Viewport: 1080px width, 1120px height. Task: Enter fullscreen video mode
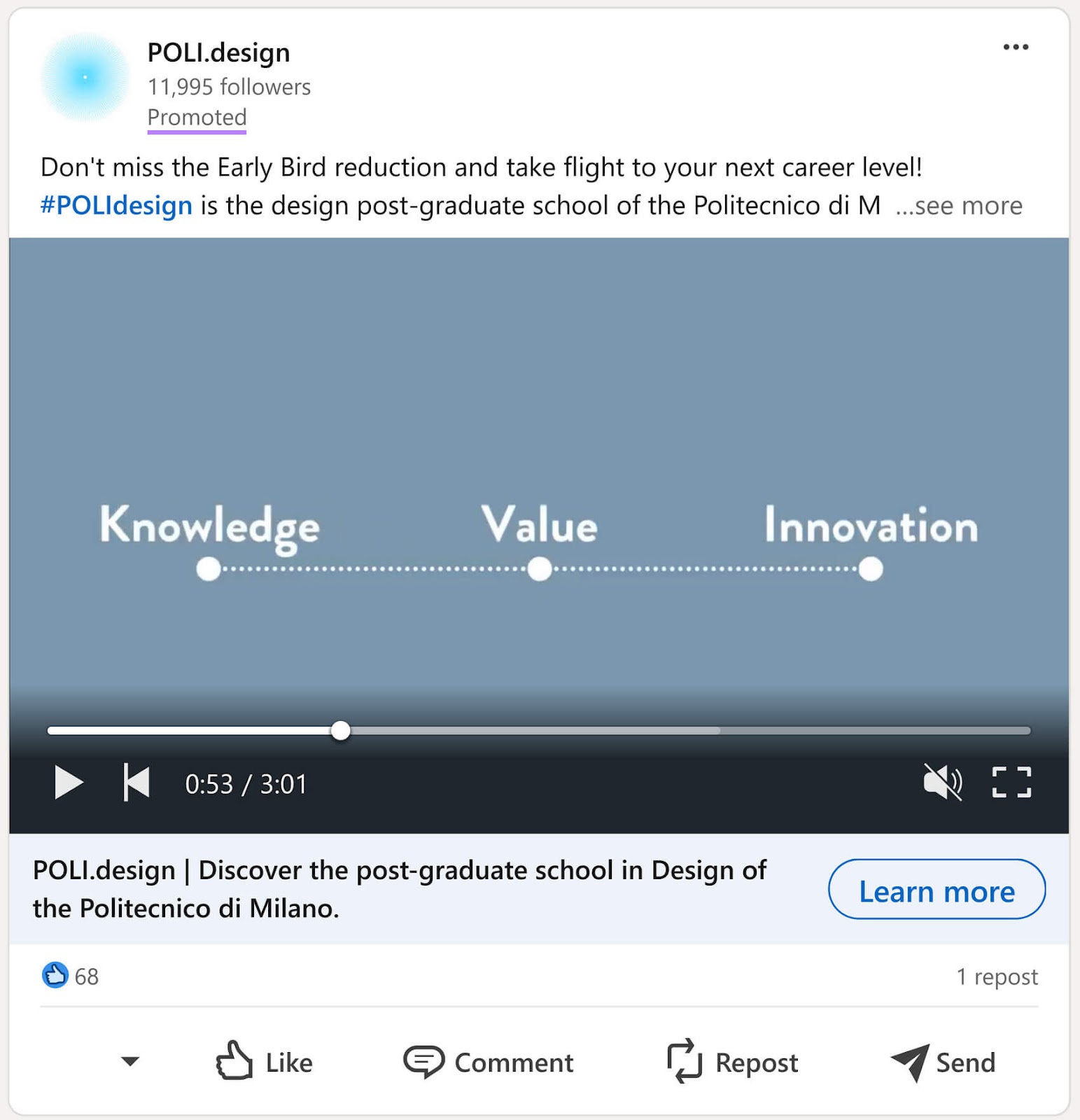(1011, 783)
